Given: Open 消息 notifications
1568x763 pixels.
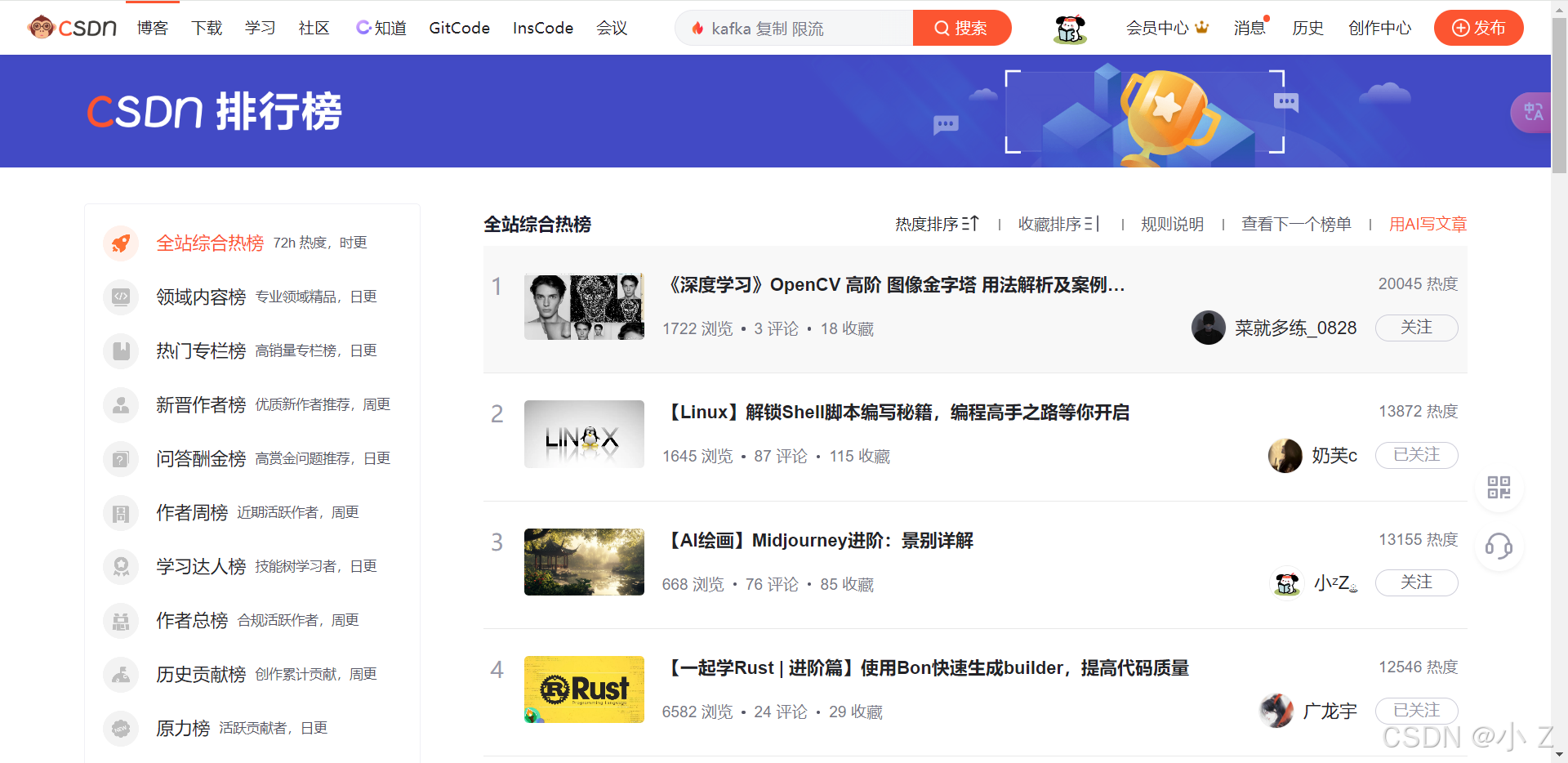Looking at the screenshot, I should (1249, 28).
